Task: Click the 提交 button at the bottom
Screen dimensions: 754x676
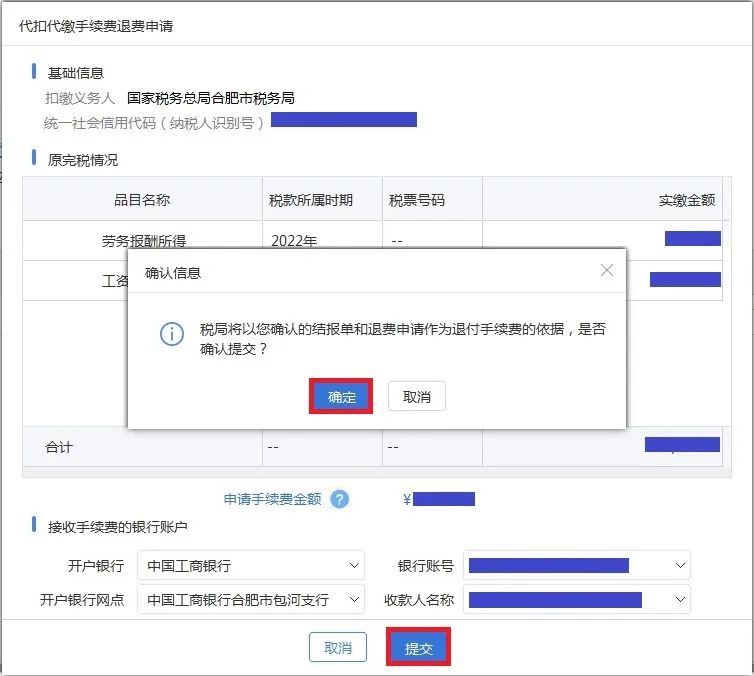Action: [418, 648]
